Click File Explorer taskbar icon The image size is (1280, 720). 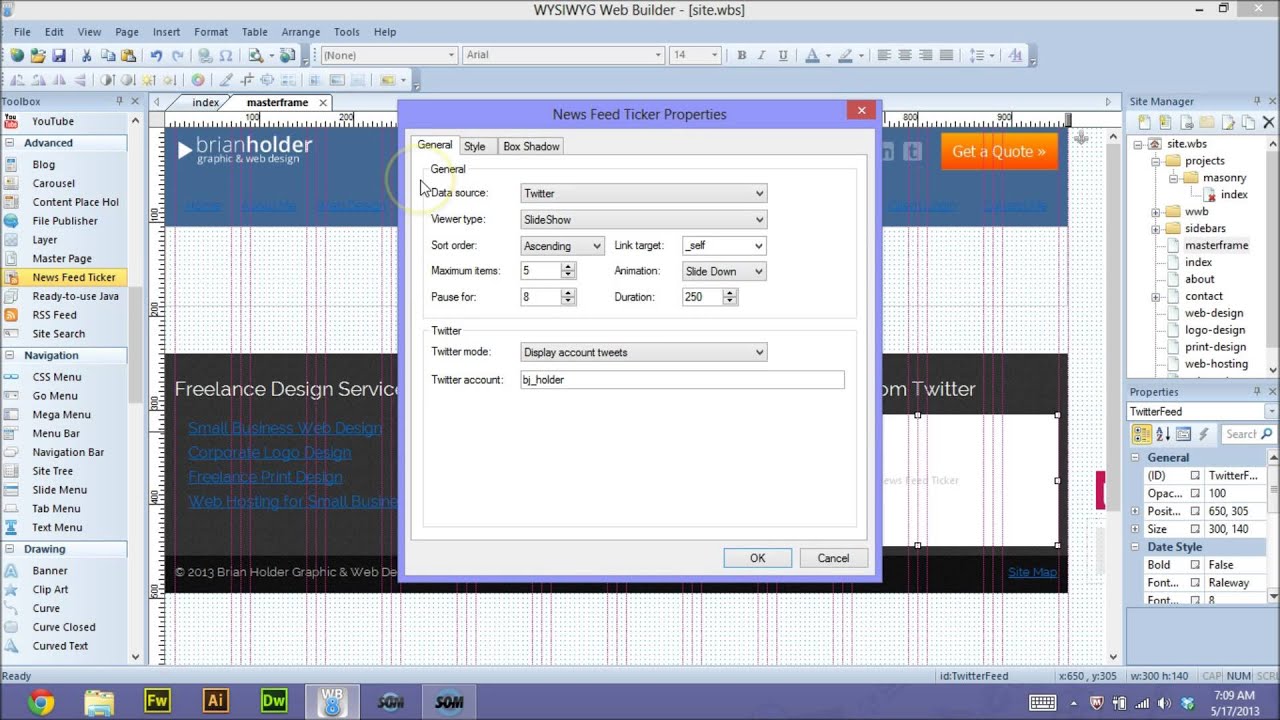coord(99,701)
